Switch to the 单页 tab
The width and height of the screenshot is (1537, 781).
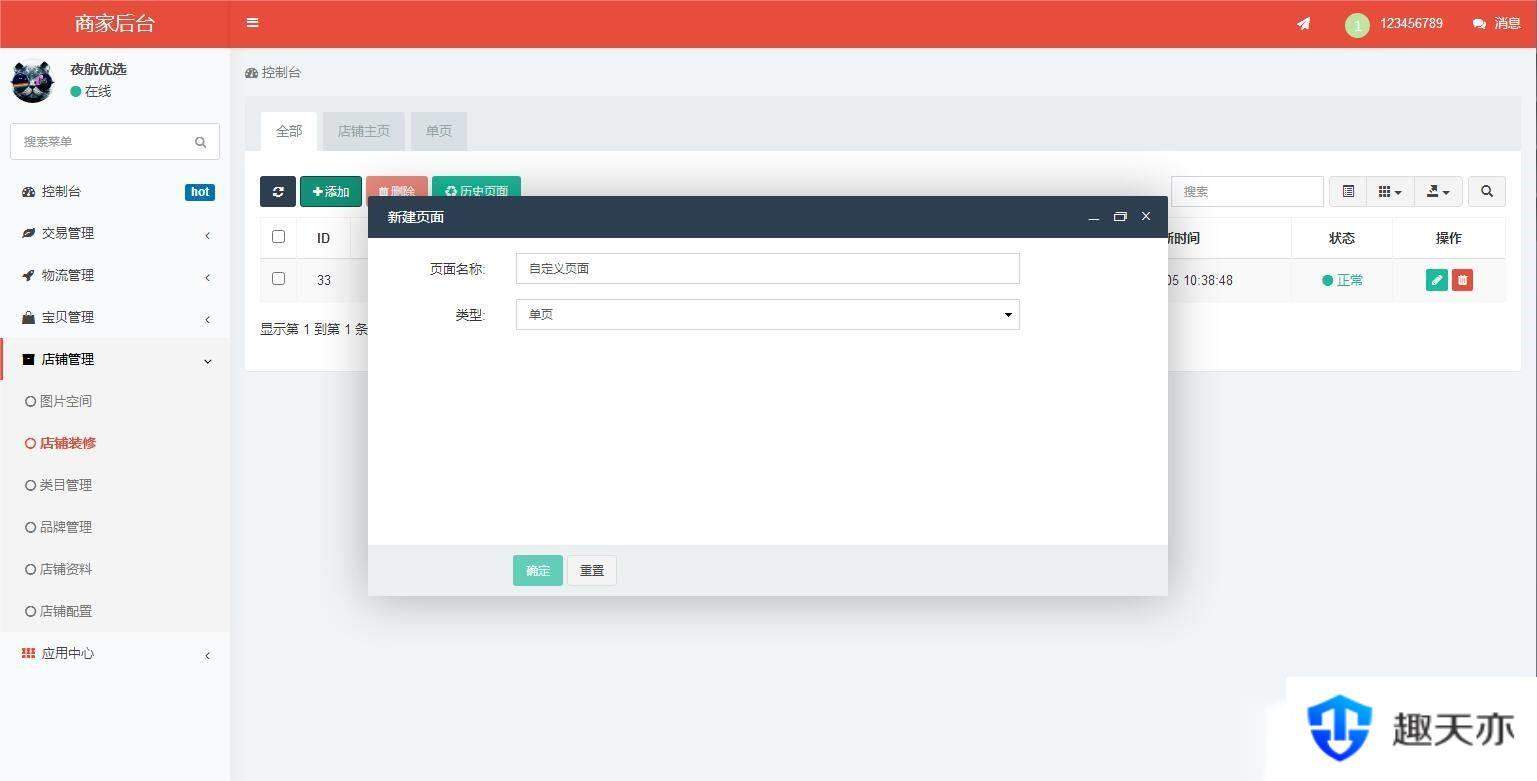pos(439,131)
